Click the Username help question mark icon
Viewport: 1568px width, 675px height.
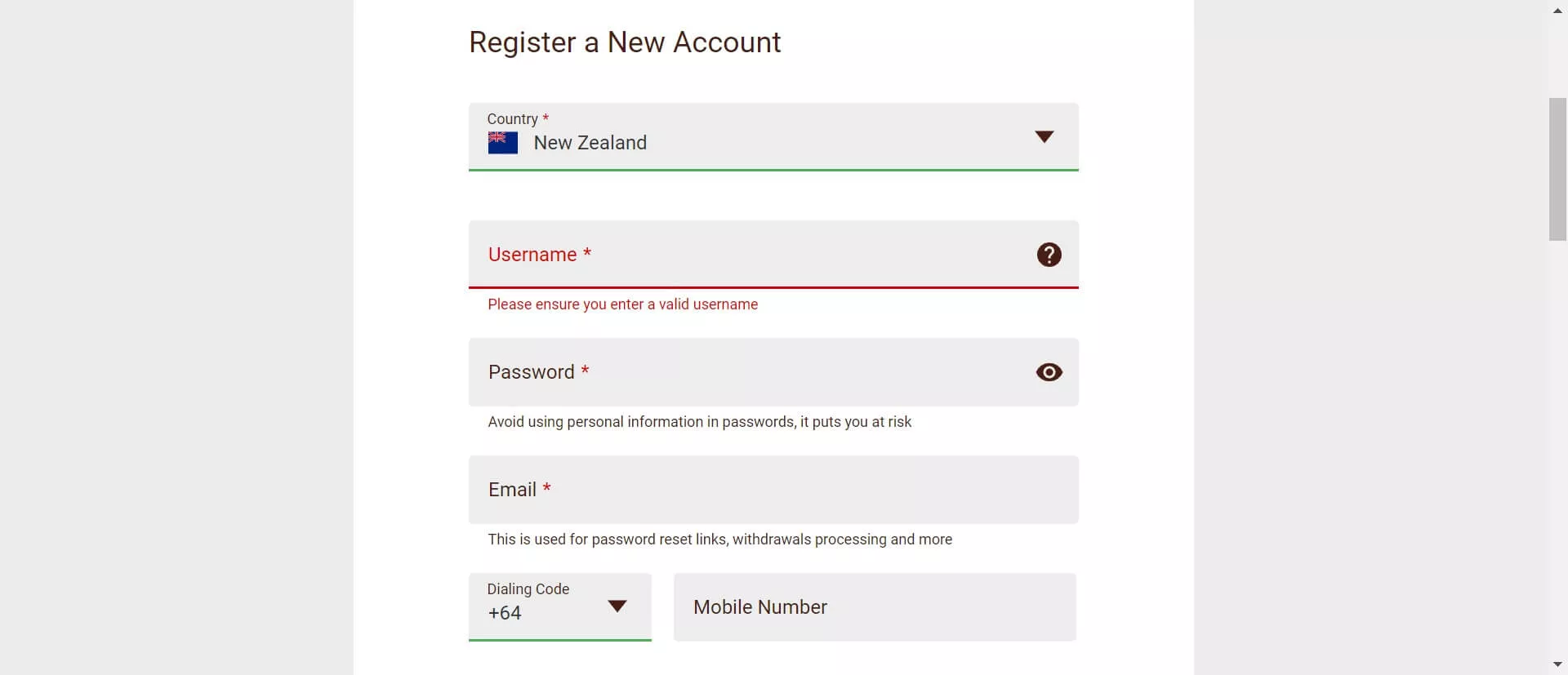[1049, 255]
